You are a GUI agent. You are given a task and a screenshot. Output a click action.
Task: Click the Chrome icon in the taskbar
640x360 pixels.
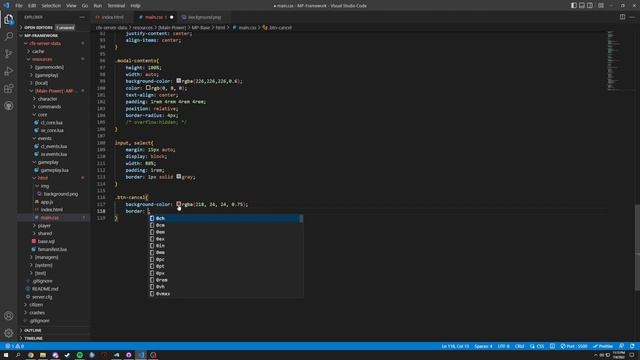pos(31,355)
